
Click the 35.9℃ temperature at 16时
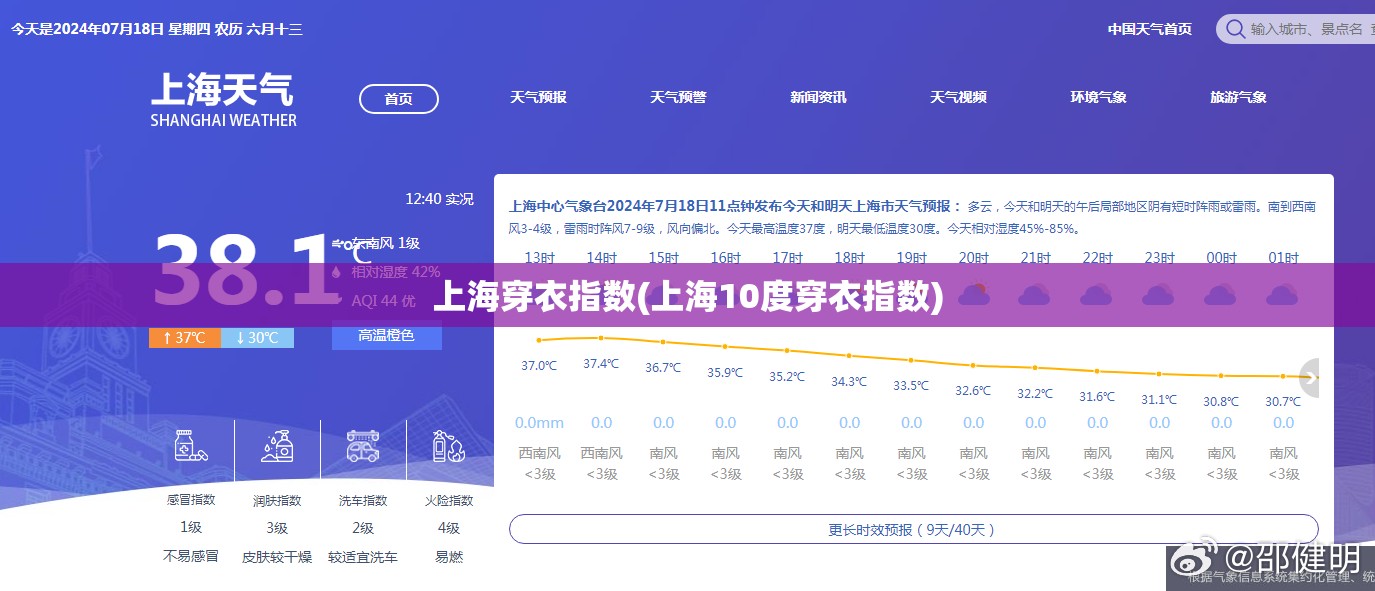click(725, 372)
